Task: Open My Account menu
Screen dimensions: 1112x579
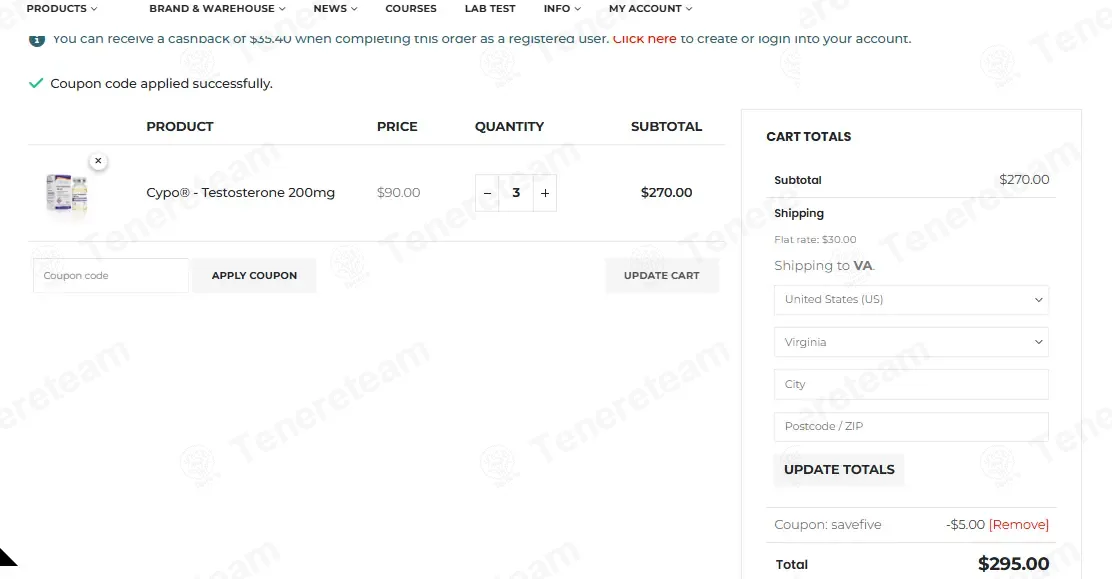Action: point(650,9)
